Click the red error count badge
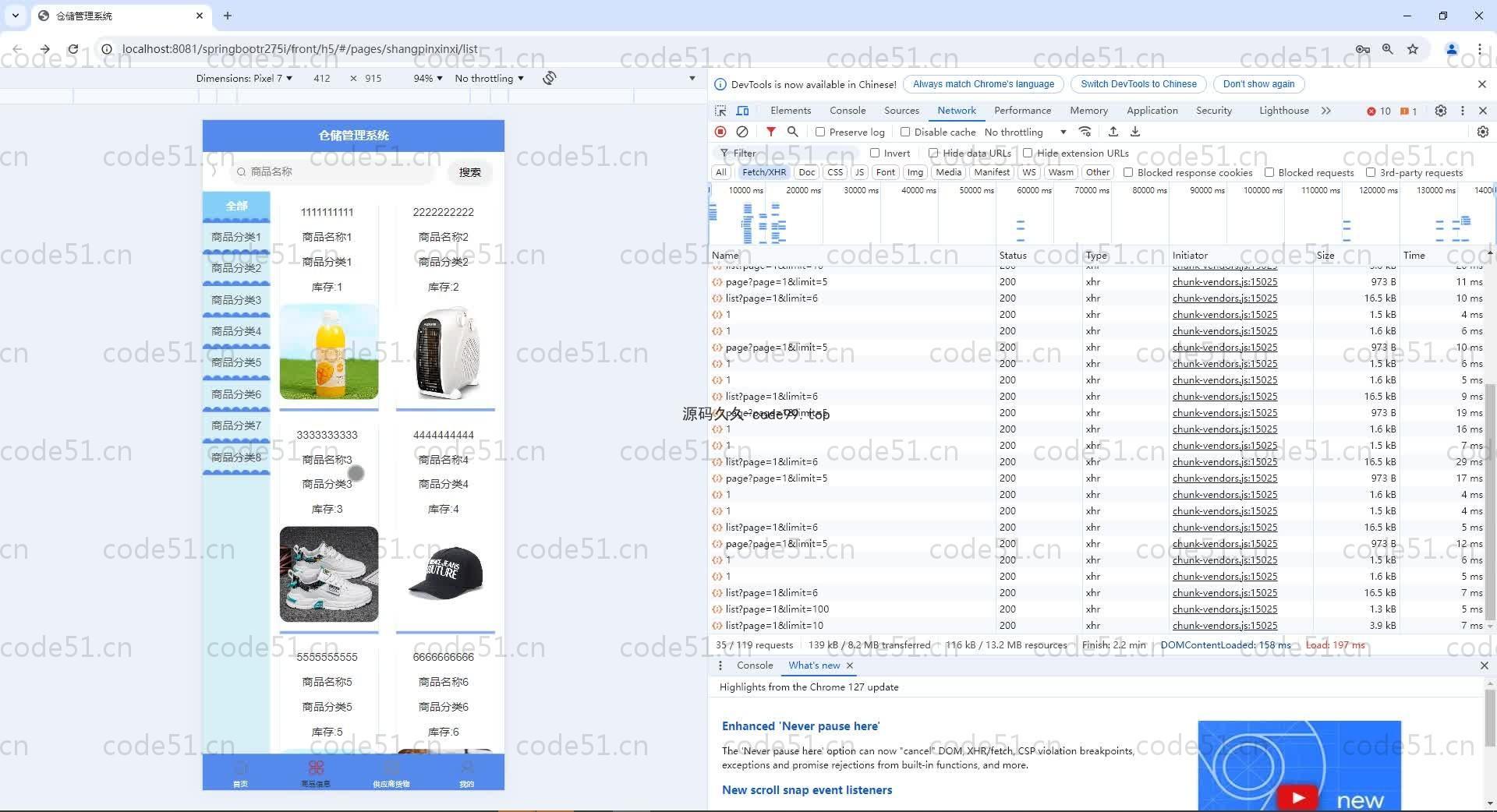Screen dimensions: 1497x812 click(1378, 111)
